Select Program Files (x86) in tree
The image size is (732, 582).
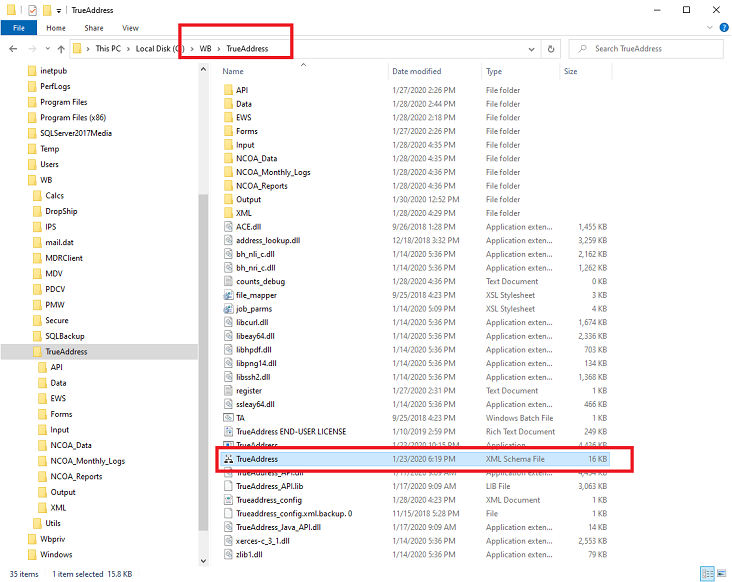pos(73,118)
